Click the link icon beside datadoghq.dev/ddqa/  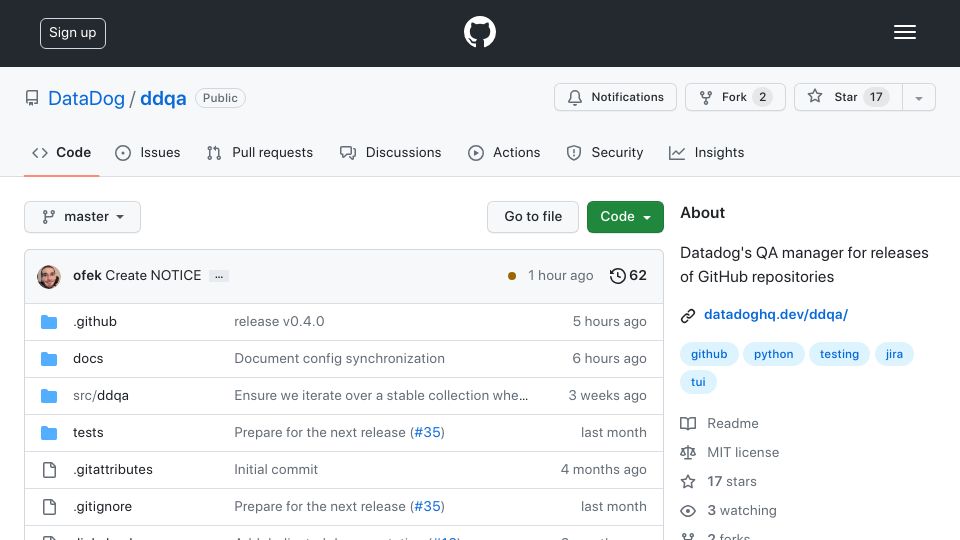click(688, 315)
